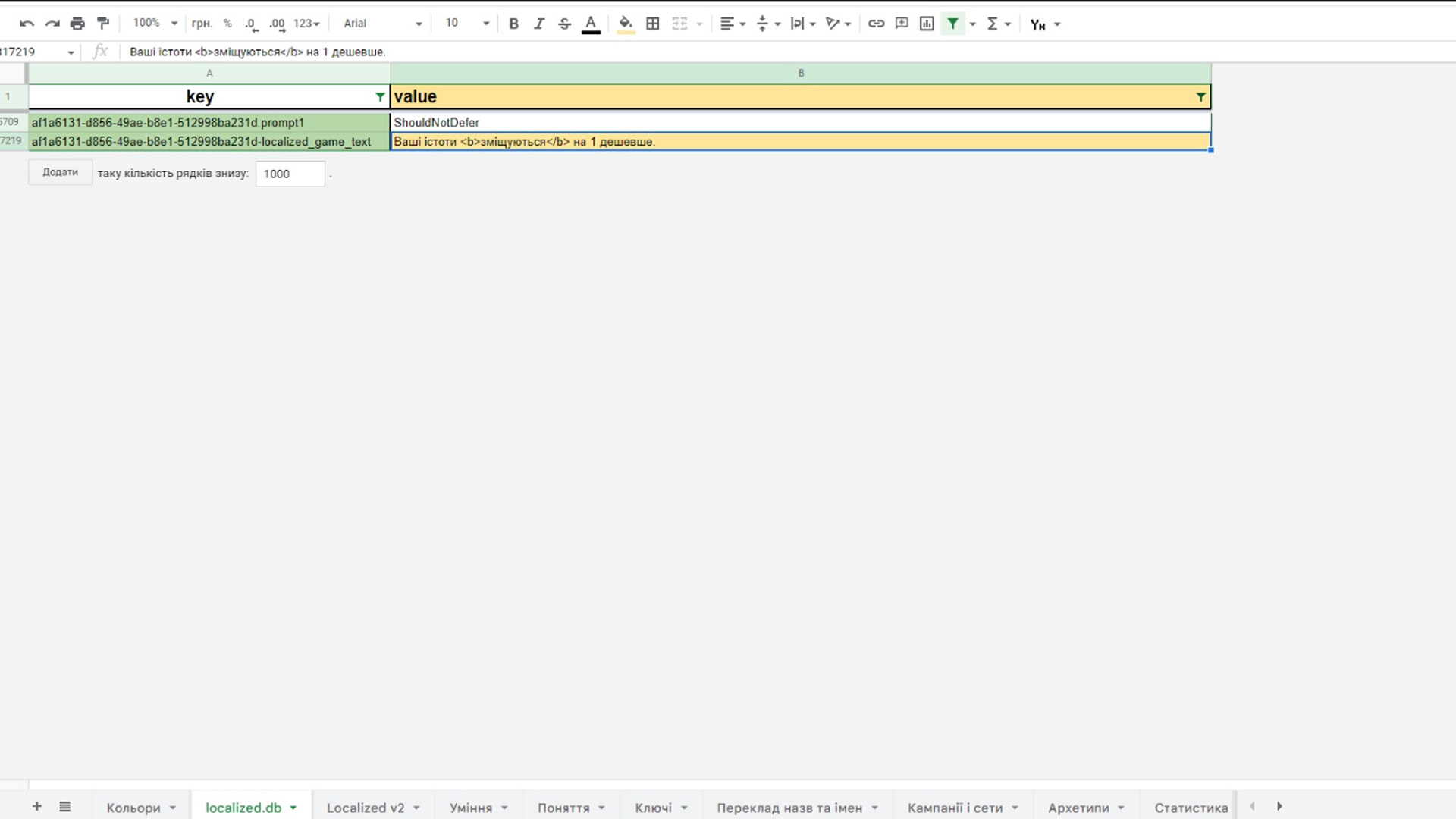Click the Додати button
The image size is (1456, 819).
[61, 173]
